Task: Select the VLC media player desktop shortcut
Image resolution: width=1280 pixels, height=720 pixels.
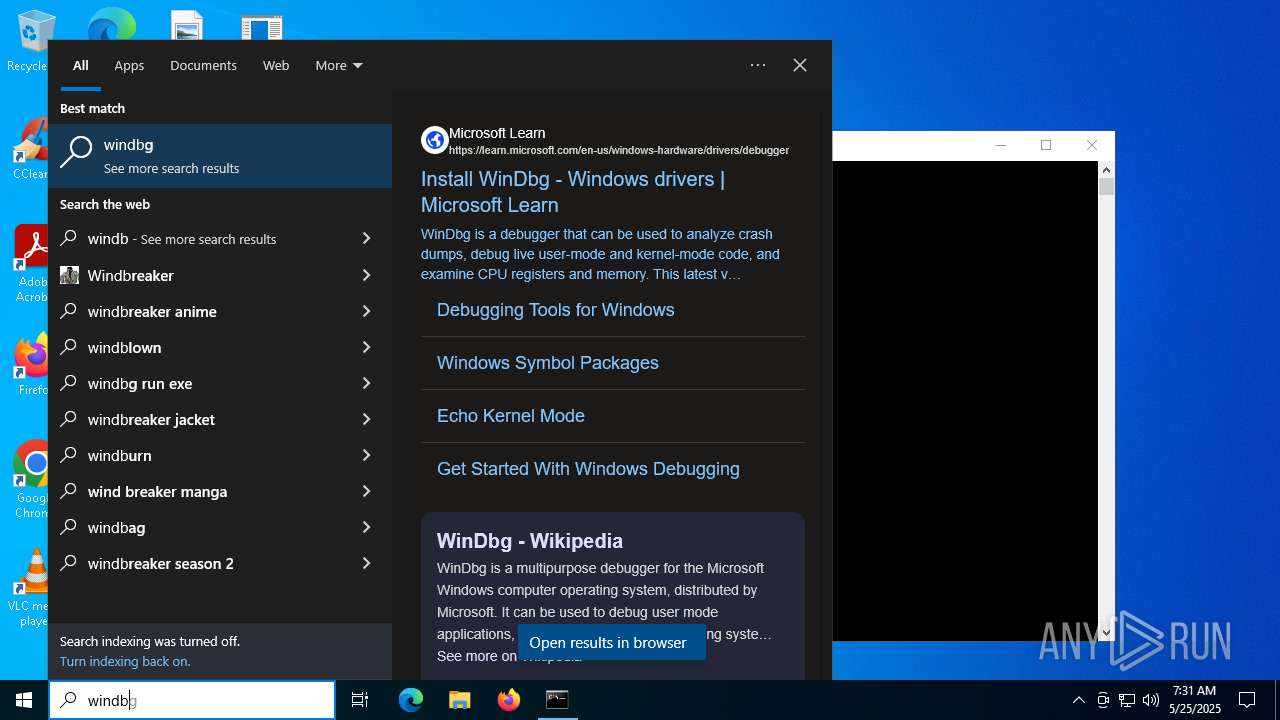Action: (30, 588)
